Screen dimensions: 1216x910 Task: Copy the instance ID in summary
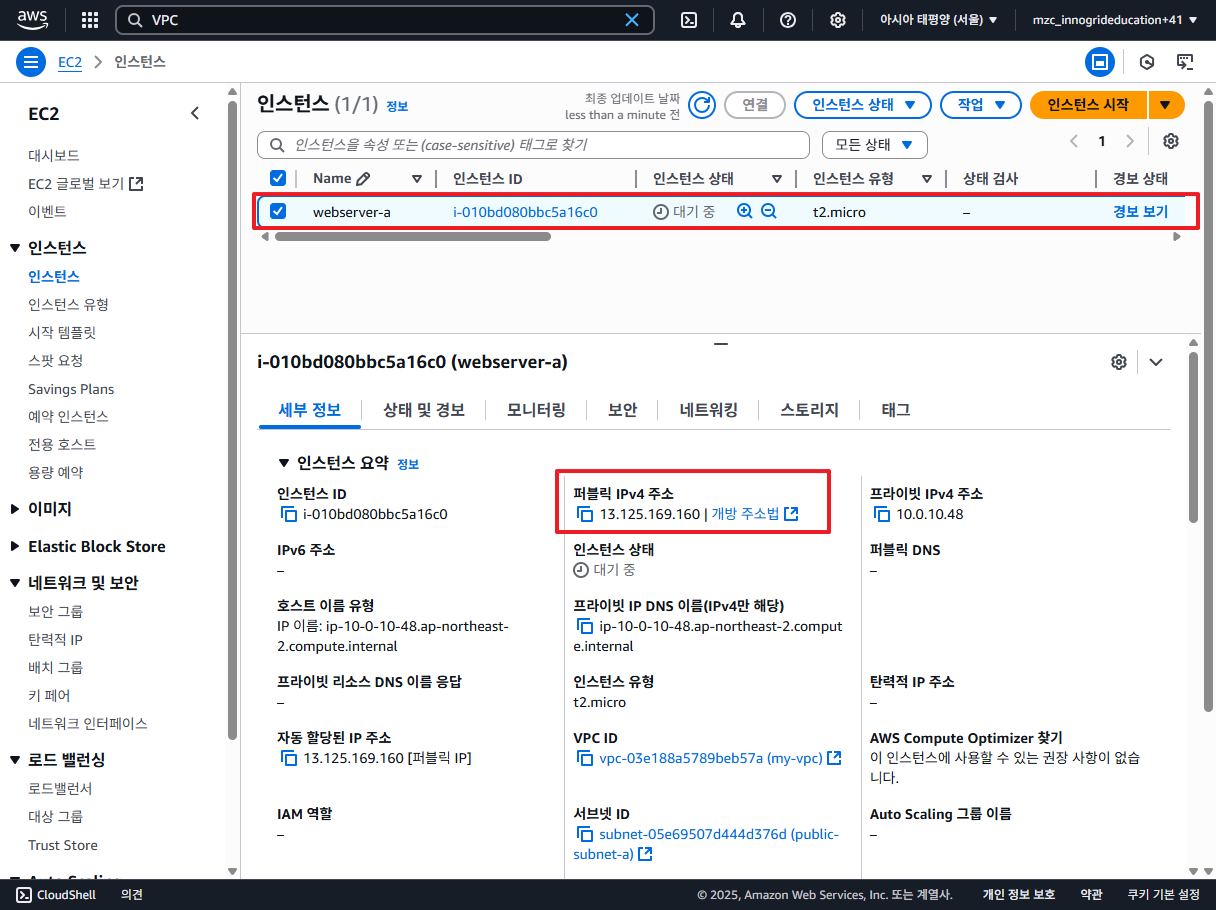289,515
